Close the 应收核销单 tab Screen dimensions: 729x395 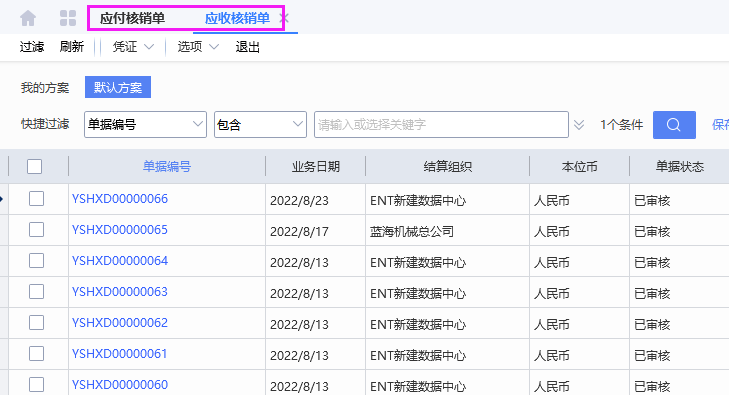[x=285, y=19]
